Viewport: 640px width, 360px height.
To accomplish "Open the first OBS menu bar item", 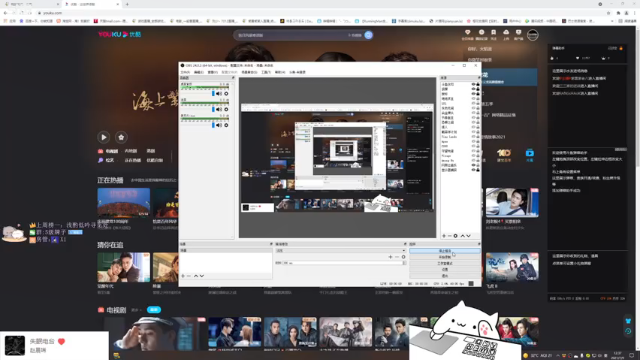I will [x=185, y=72].
